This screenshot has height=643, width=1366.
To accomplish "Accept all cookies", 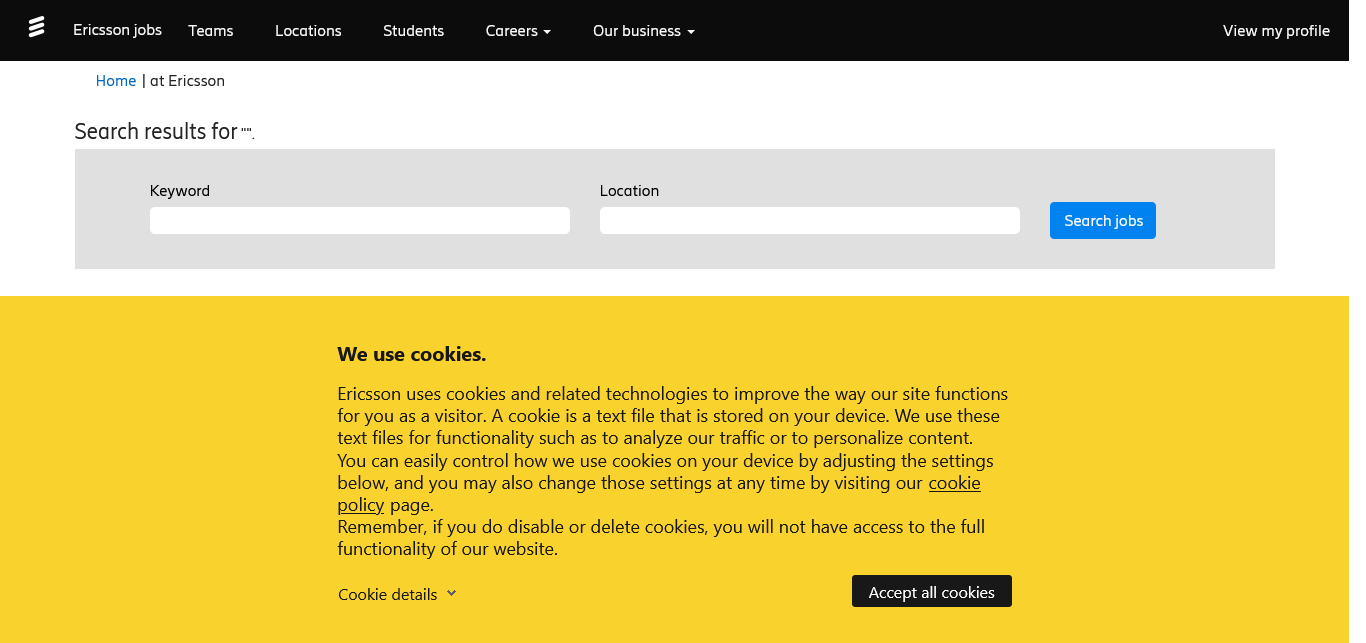I will (x=931, y=592).
